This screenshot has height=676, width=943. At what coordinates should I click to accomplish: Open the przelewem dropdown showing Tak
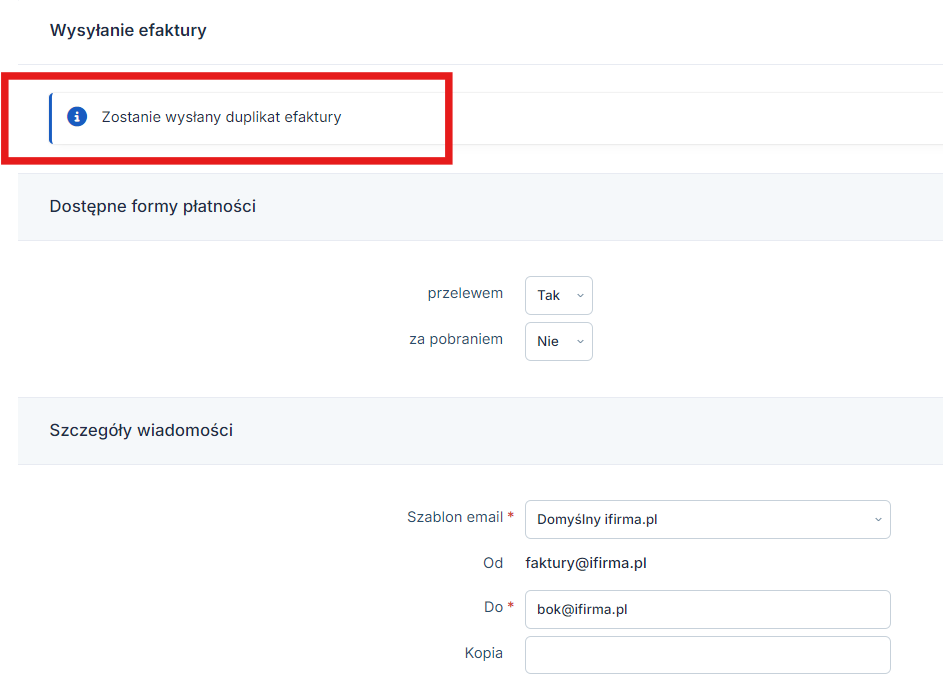(x=559, y=295)
